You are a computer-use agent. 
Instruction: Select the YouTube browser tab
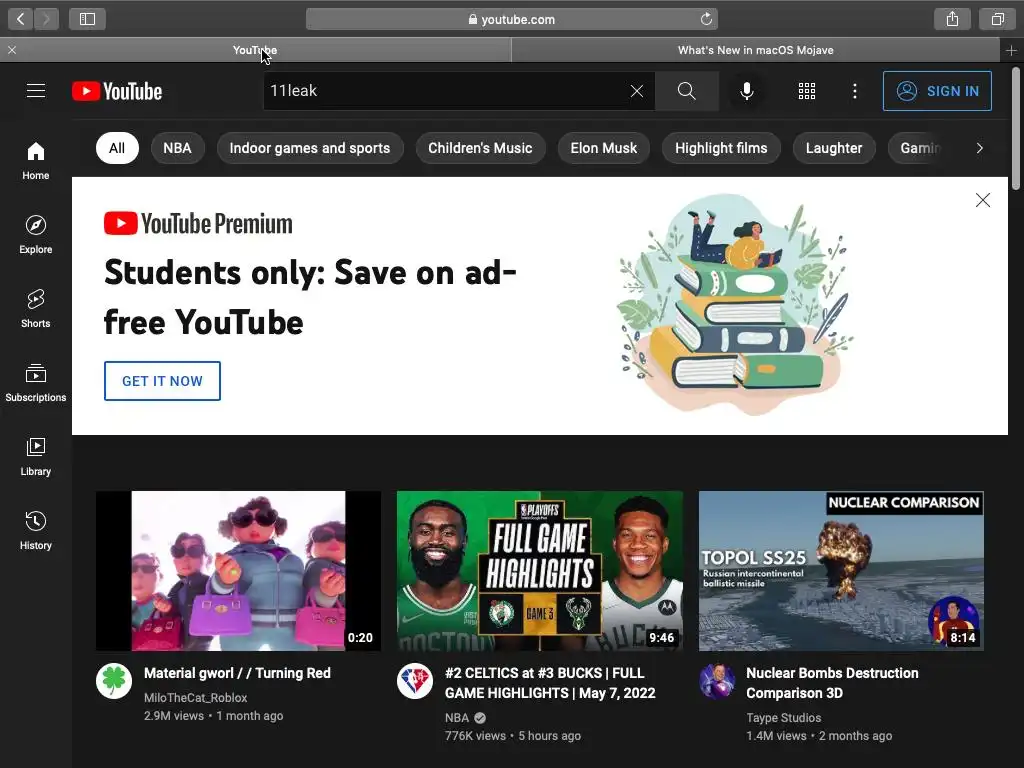255,50
